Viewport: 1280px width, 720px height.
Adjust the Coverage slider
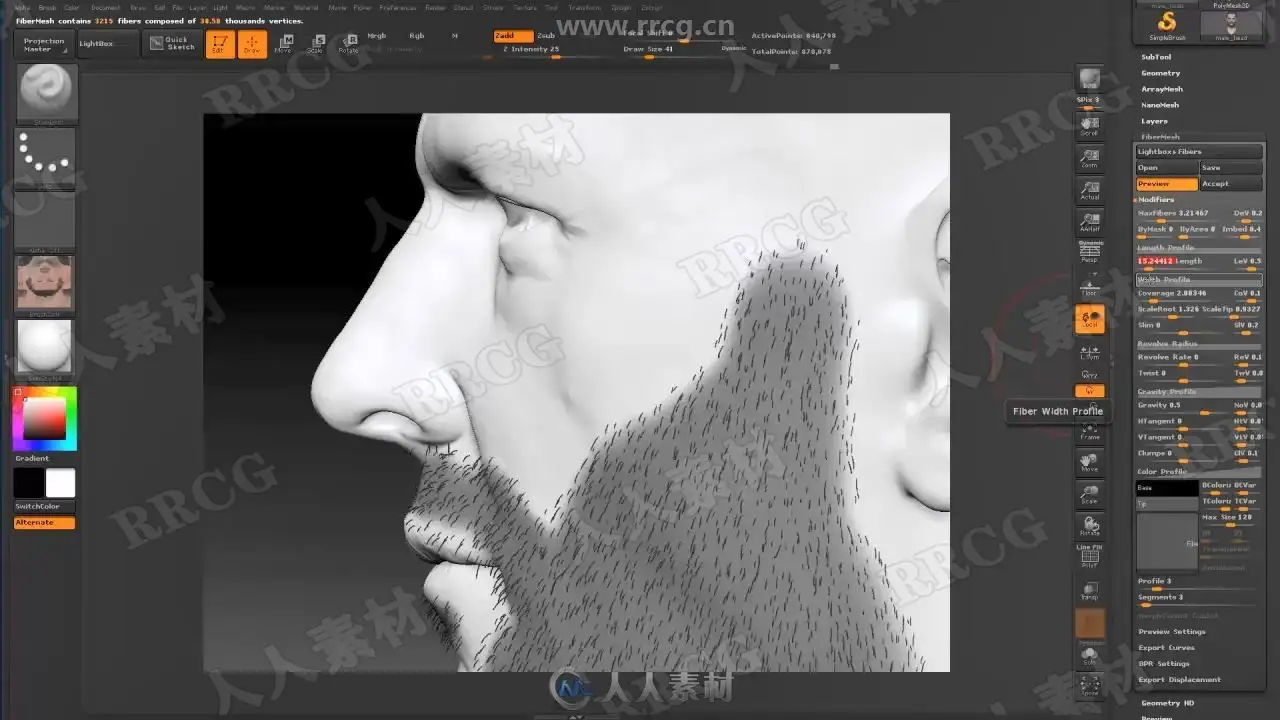pyautogui.click(x=1183, y=294)
